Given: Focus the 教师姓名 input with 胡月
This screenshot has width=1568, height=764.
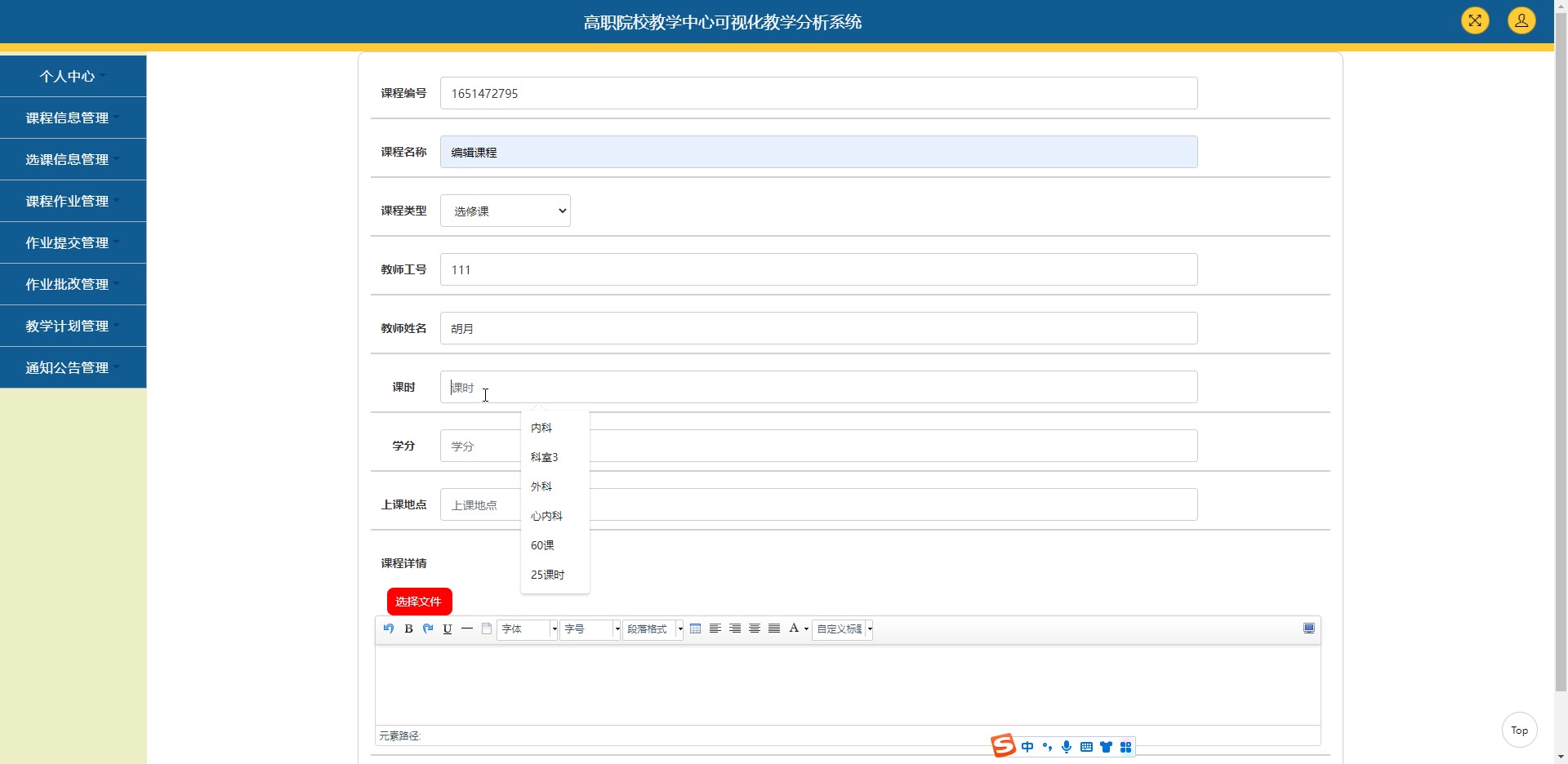Looking at the screenshot, I should click(819, 328).
